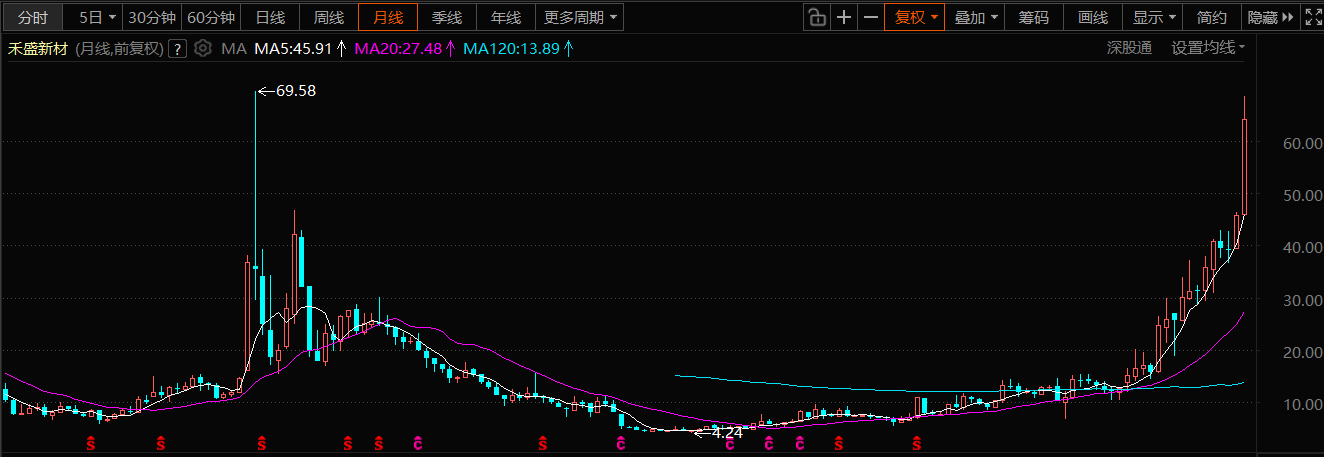Click the 50.00 price axis label

[x=1302, y=196]
